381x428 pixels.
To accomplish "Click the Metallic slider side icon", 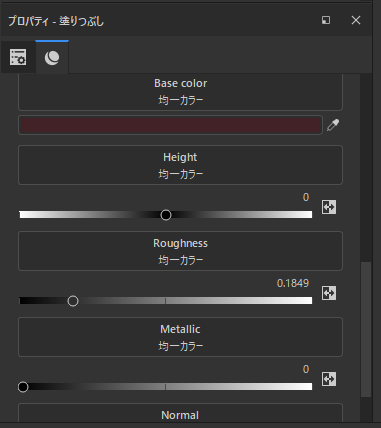I will point(329,379).
